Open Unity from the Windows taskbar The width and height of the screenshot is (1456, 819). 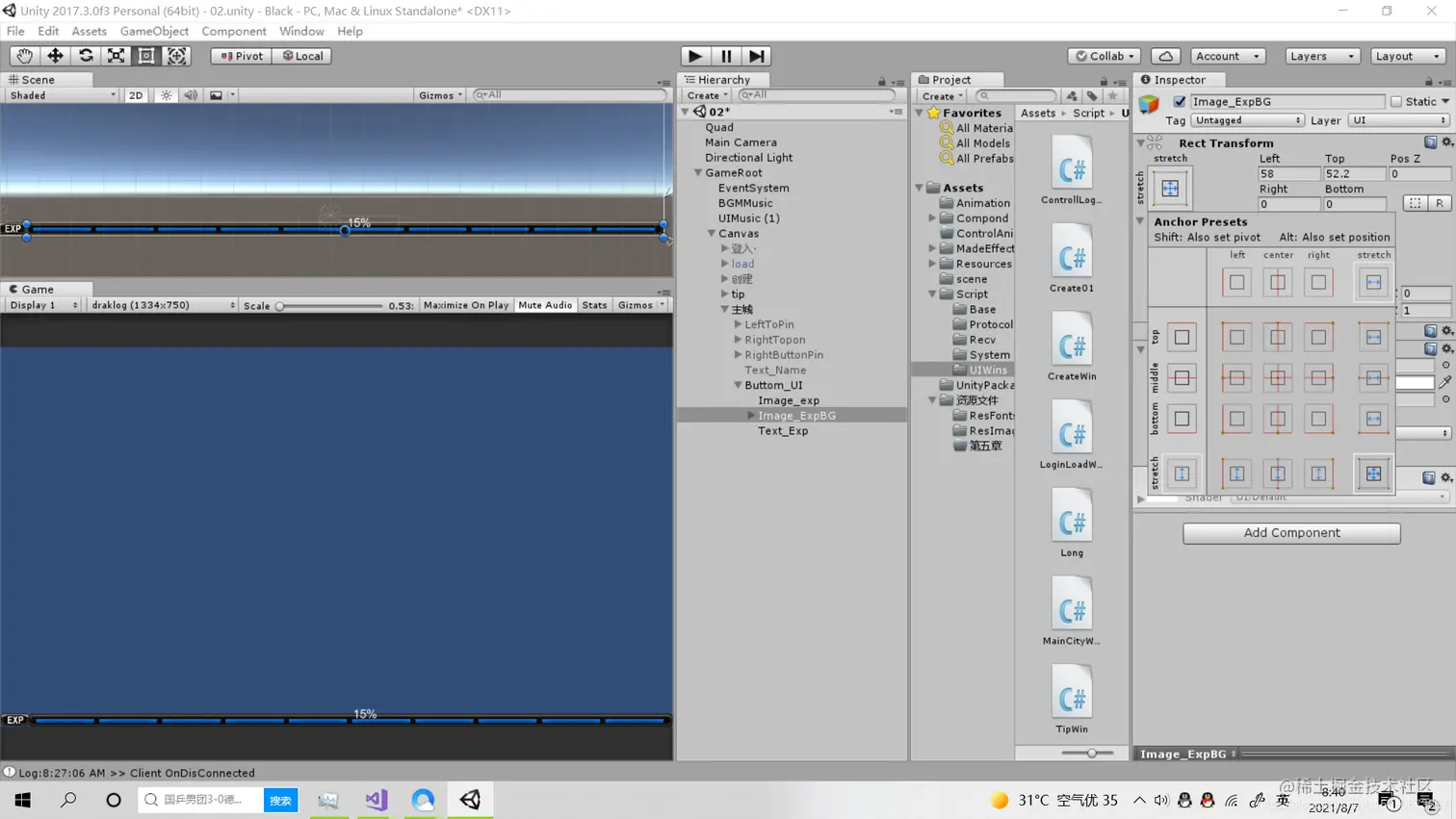470,799
